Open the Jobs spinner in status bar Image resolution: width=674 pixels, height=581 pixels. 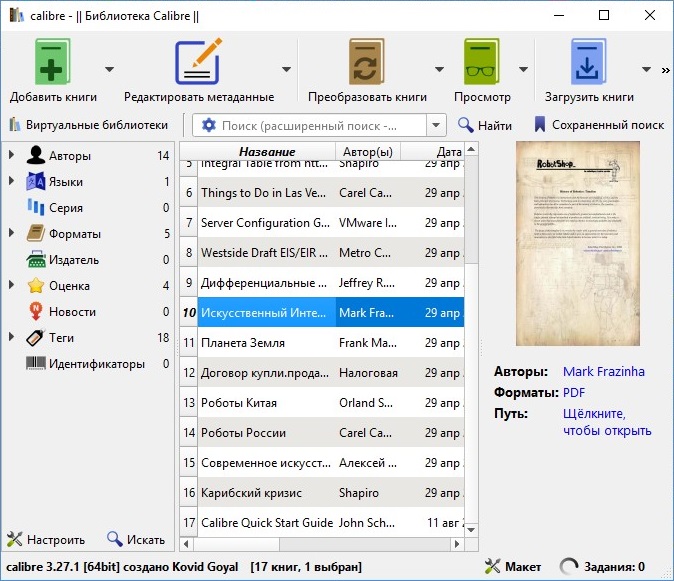569,566
